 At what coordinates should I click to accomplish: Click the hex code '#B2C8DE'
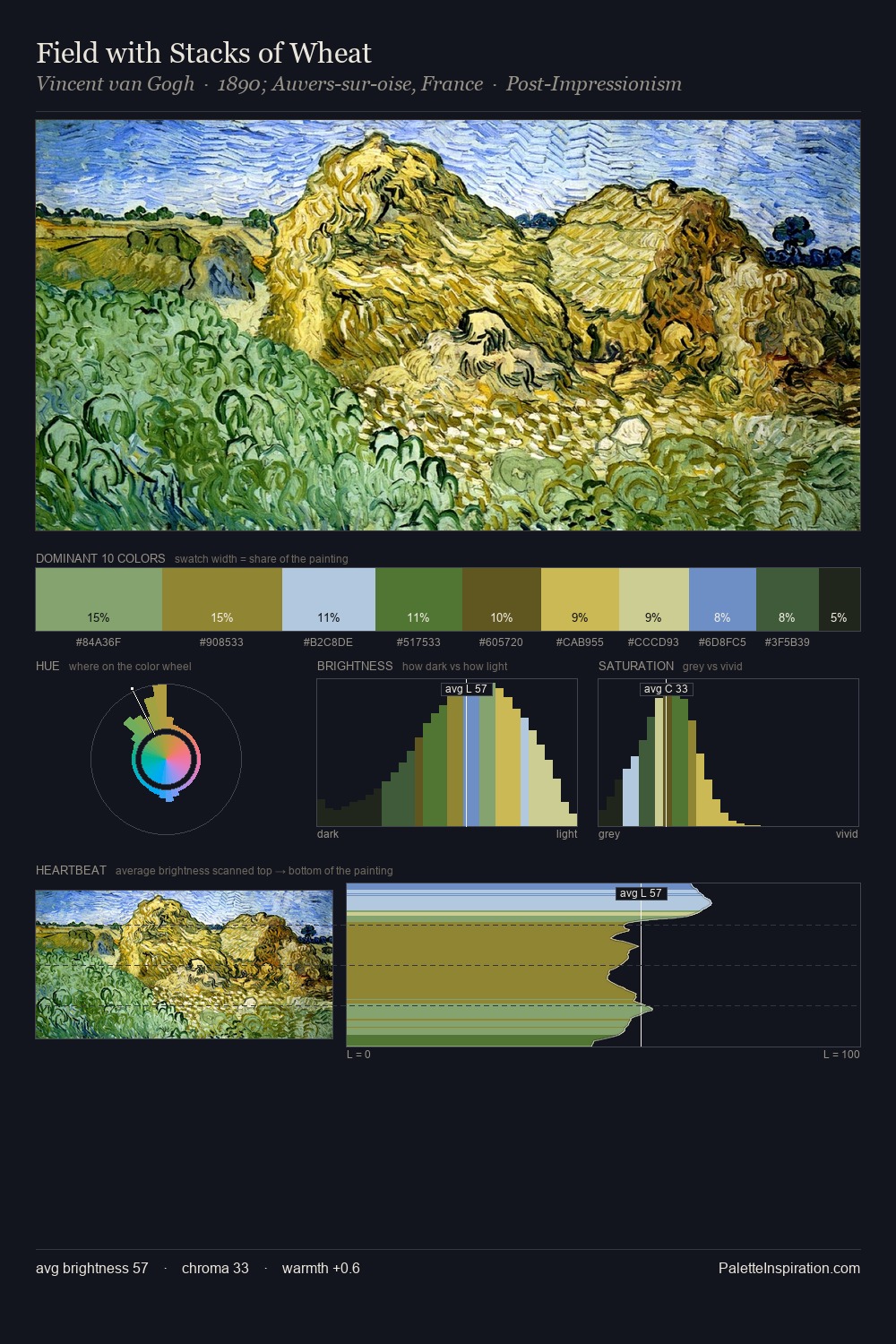click(328, 642)
